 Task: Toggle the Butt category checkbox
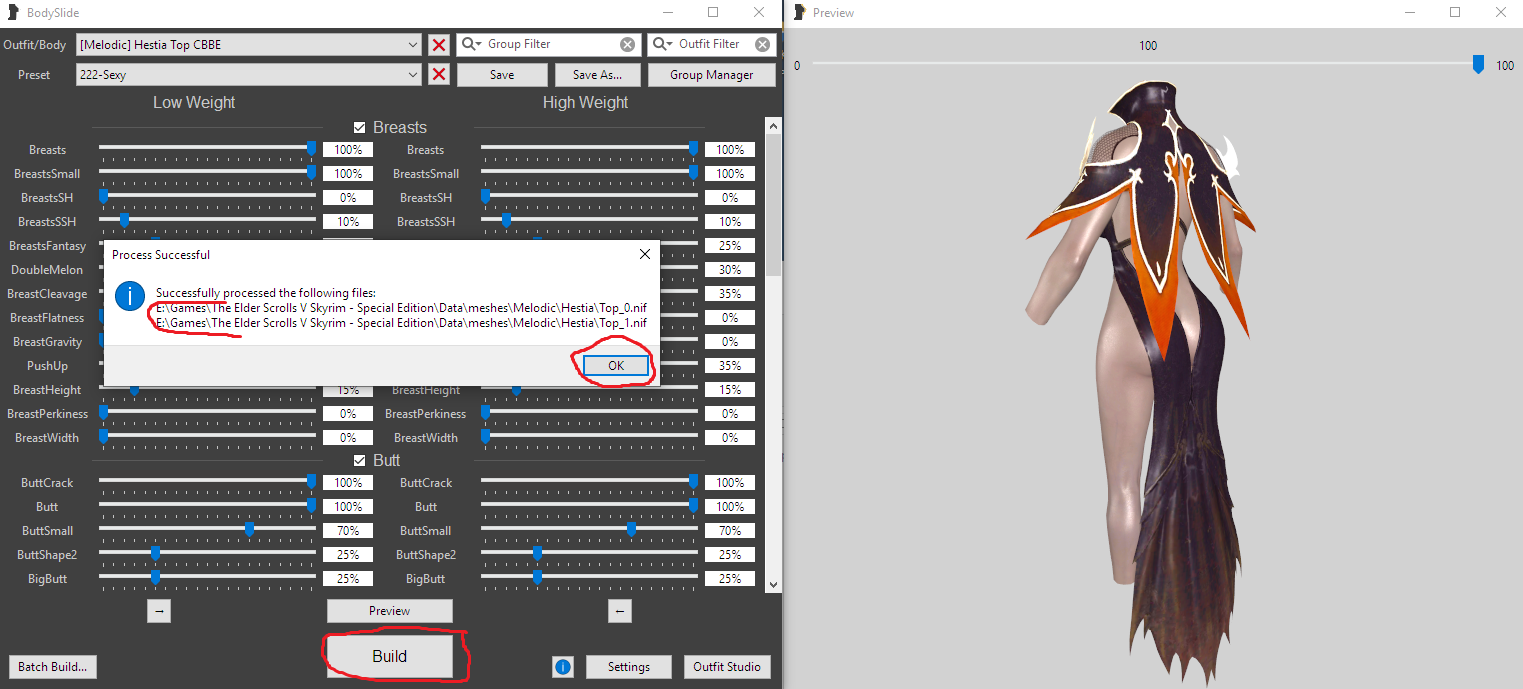pyautogui.click(x=360, y=461)
